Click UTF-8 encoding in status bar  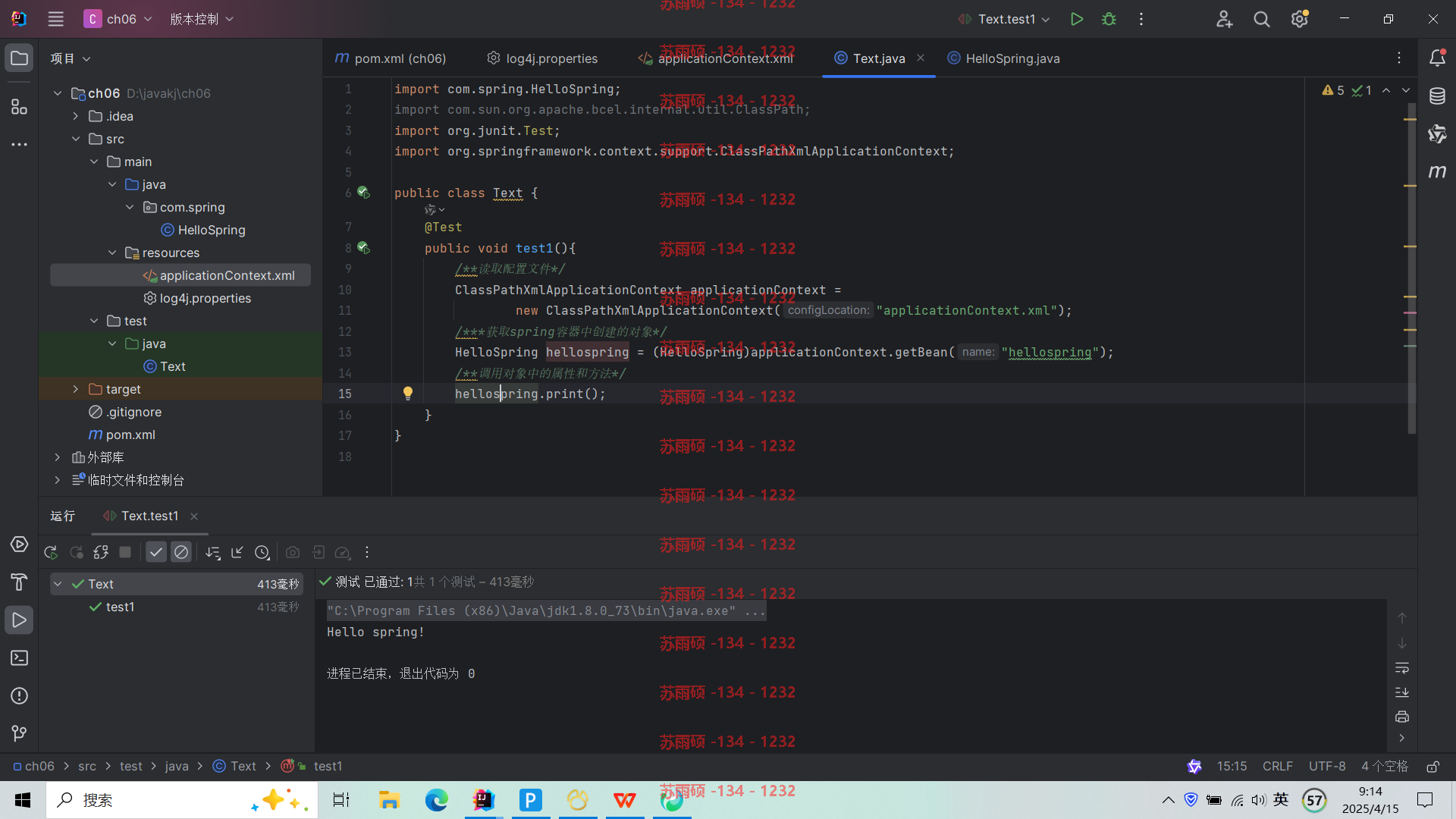[1327, 767]
